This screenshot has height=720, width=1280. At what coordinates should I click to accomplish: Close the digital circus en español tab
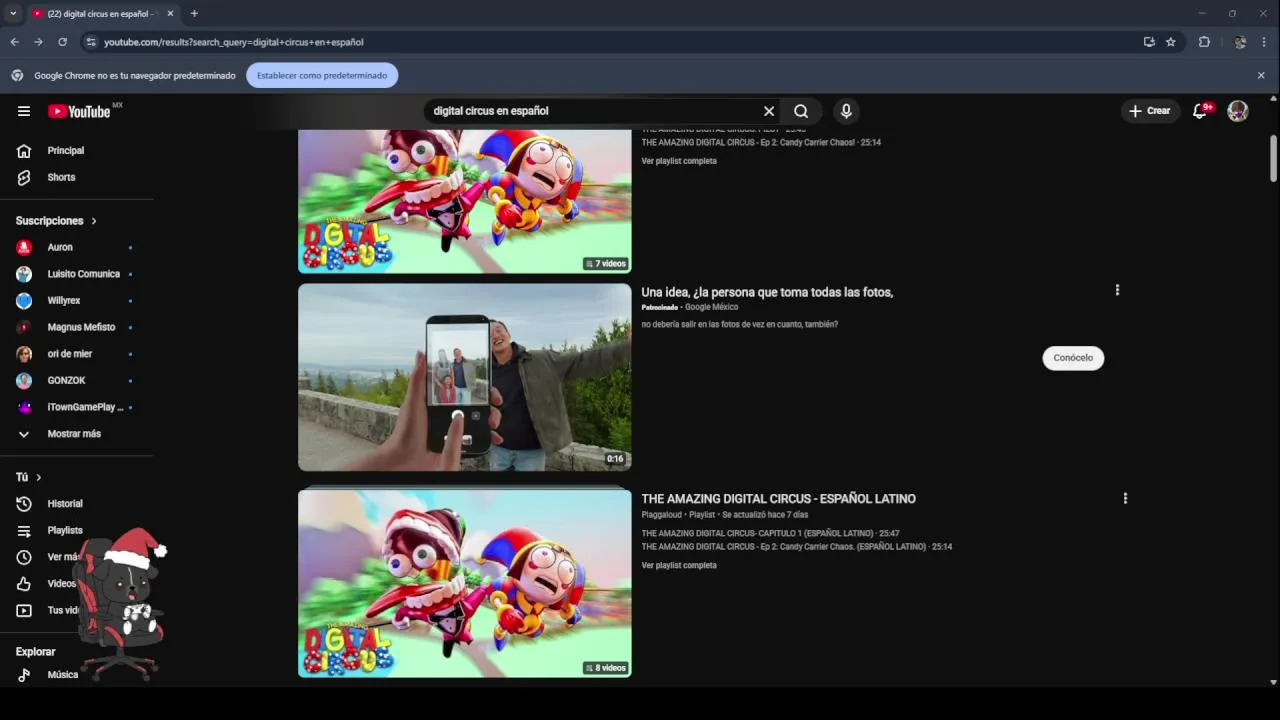(170, 14)
